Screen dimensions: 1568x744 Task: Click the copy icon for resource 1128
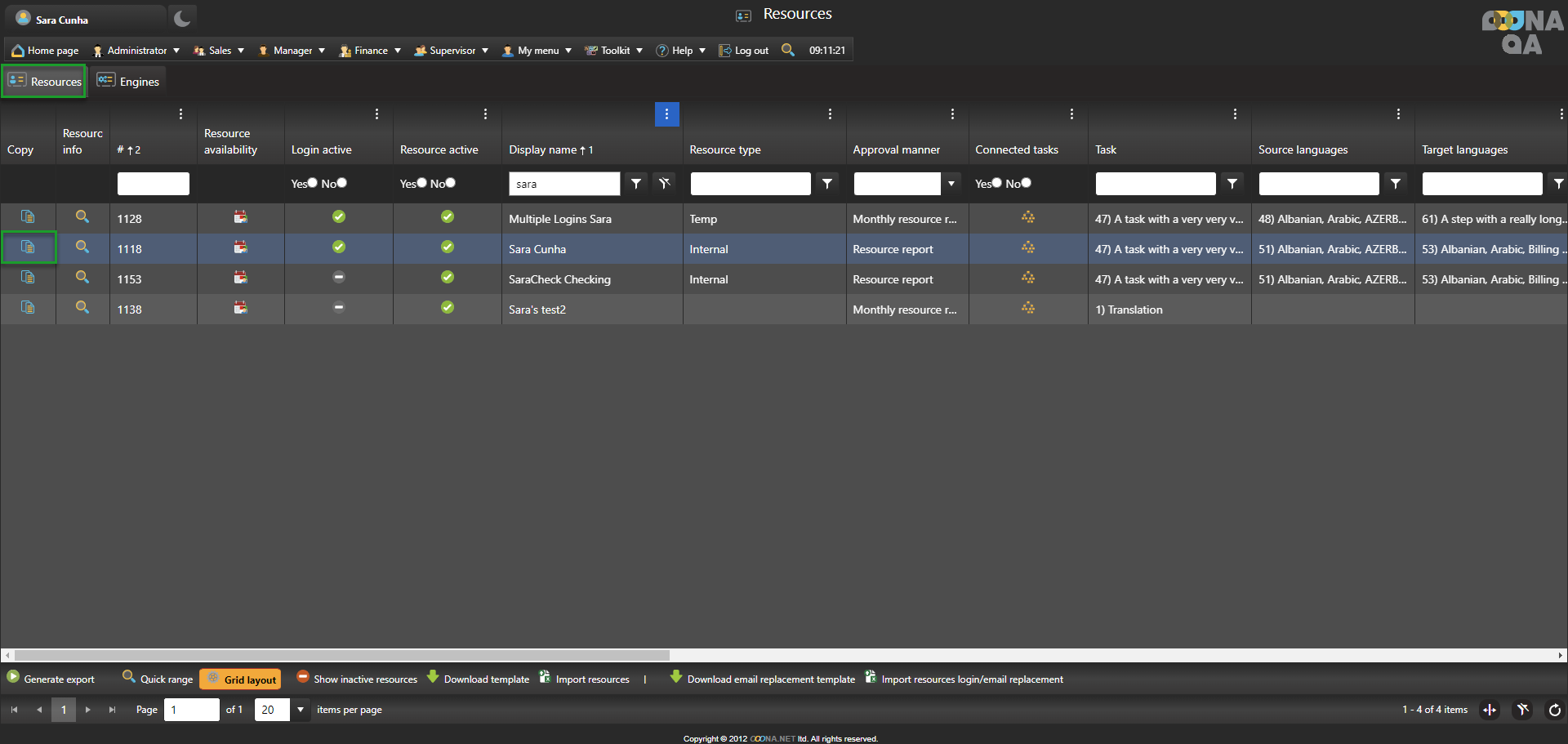coord(28,217)
